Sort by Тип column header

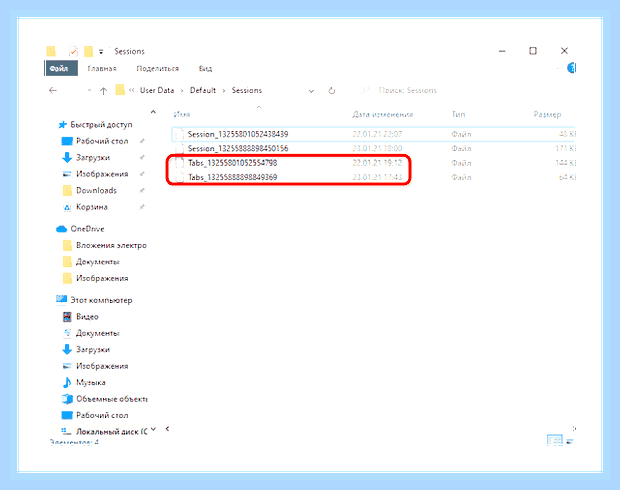coord(458,114)
